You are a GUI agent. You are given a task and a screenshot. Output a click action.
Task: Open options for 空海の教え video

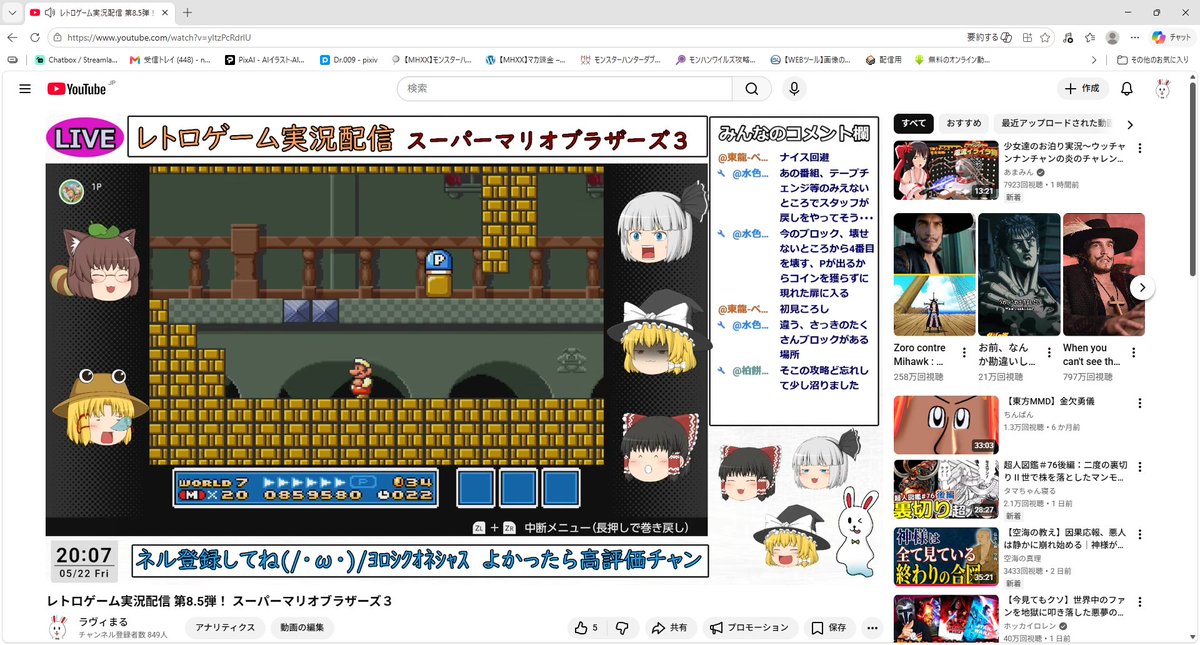[1139, 534]
